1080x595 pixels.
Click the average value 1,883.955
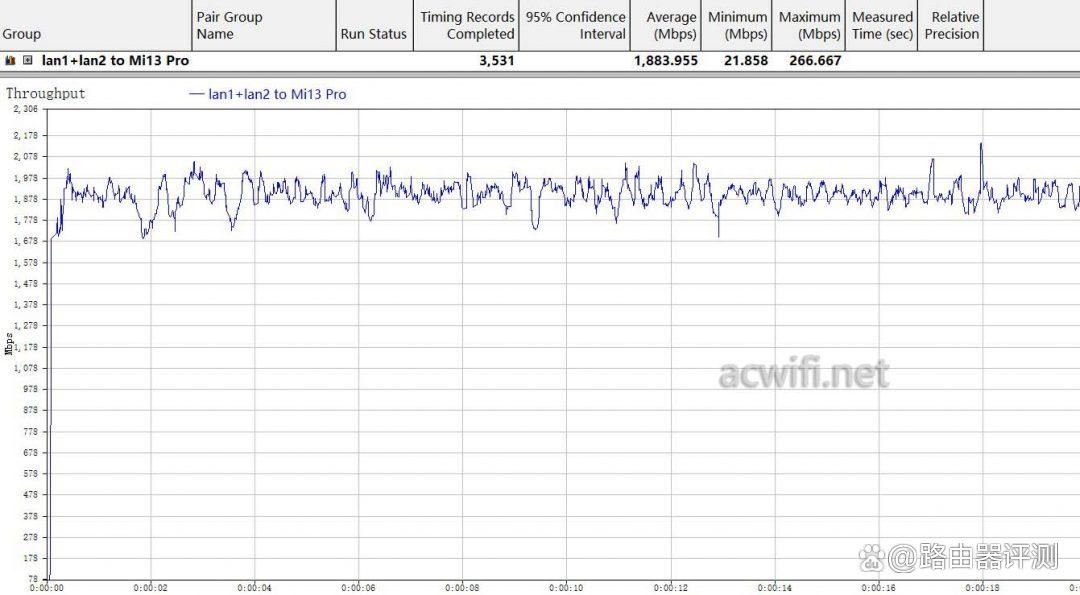(x=665, y=61)
